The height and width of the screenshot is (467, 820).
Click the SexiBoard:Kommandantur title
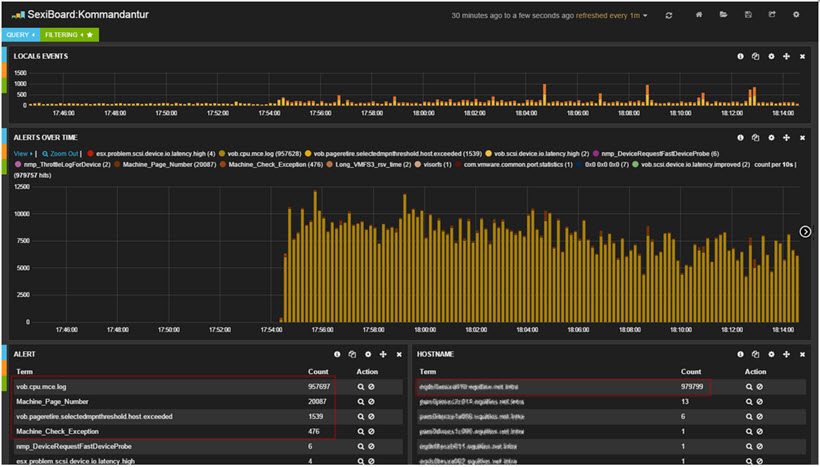[x=88, y=15]
